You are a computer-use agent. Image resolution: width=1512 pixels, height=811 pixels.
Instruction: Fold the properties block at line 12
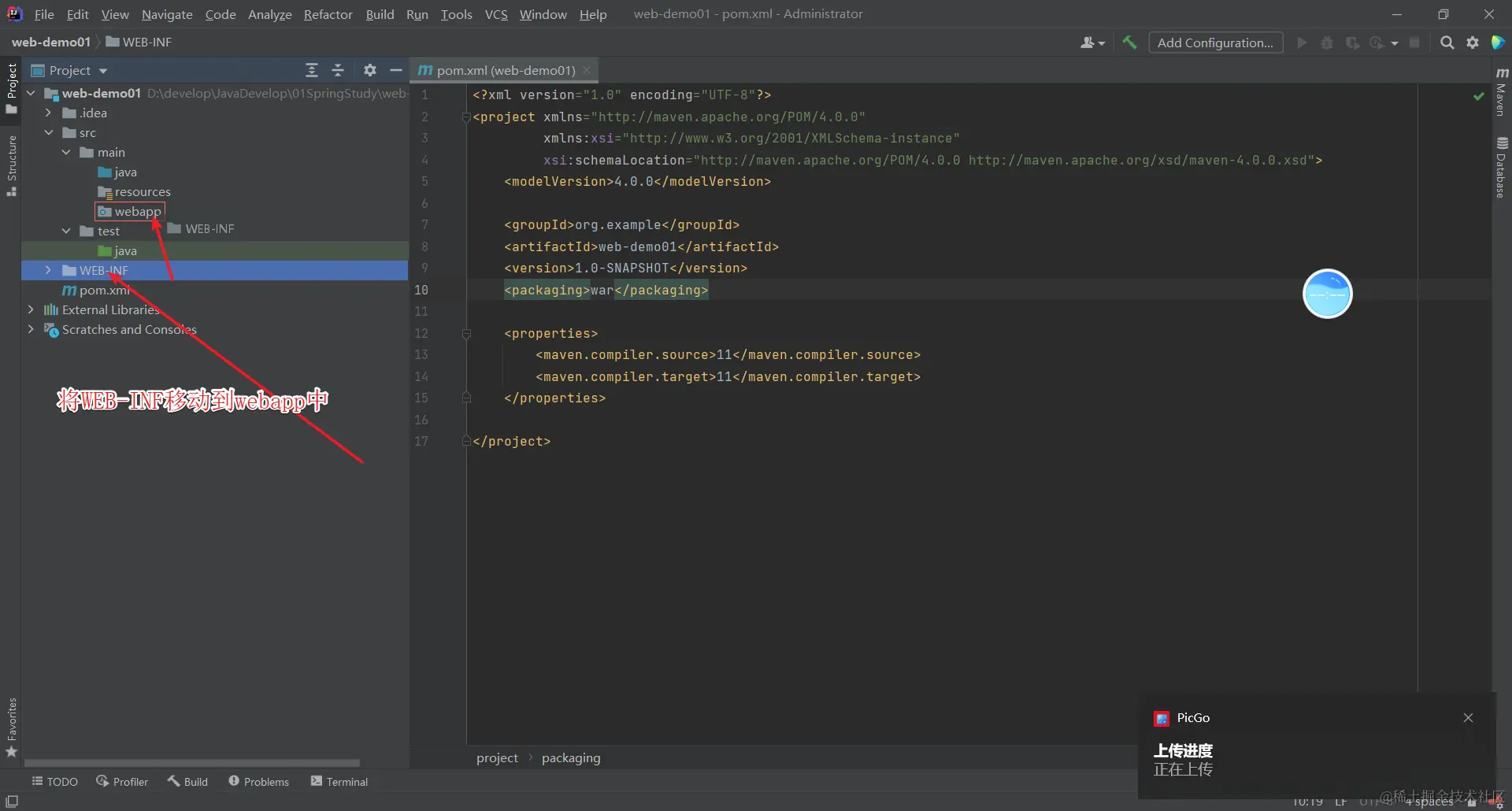pos(466,334)
